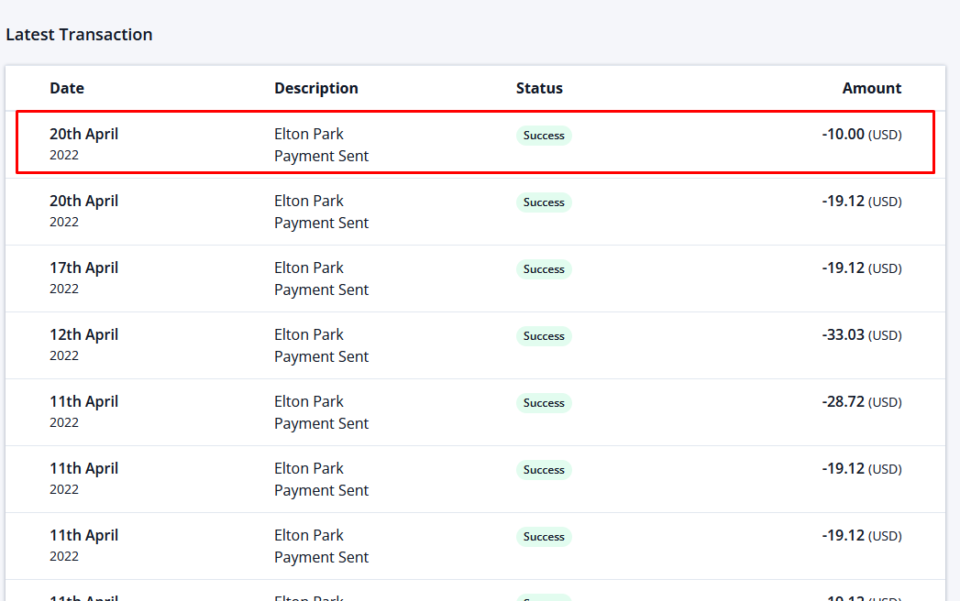Click the Success badge on 12th April transaction
The width and height of the screenshot is (960, 601).
point(544,336)
